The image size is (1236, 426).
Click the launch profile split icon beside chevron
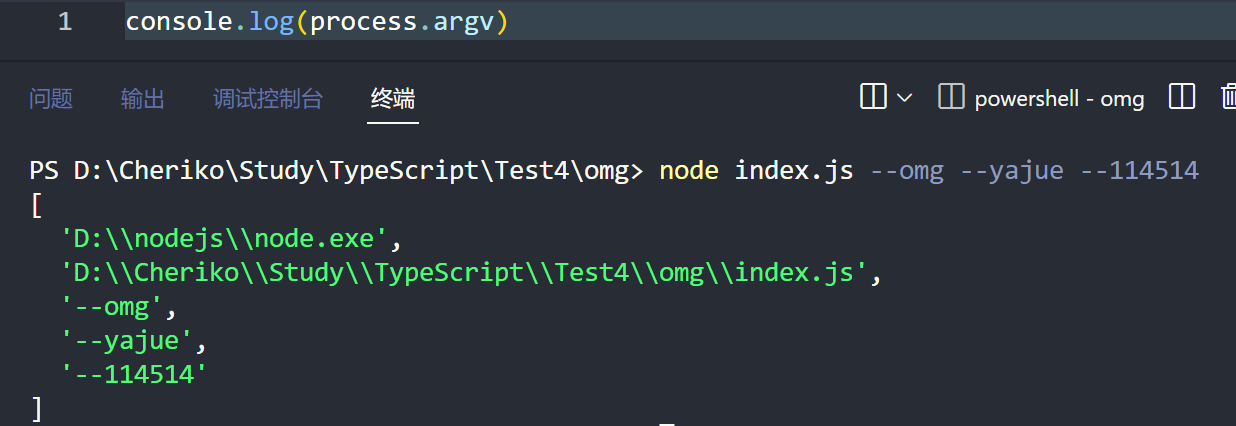point(873,97)
